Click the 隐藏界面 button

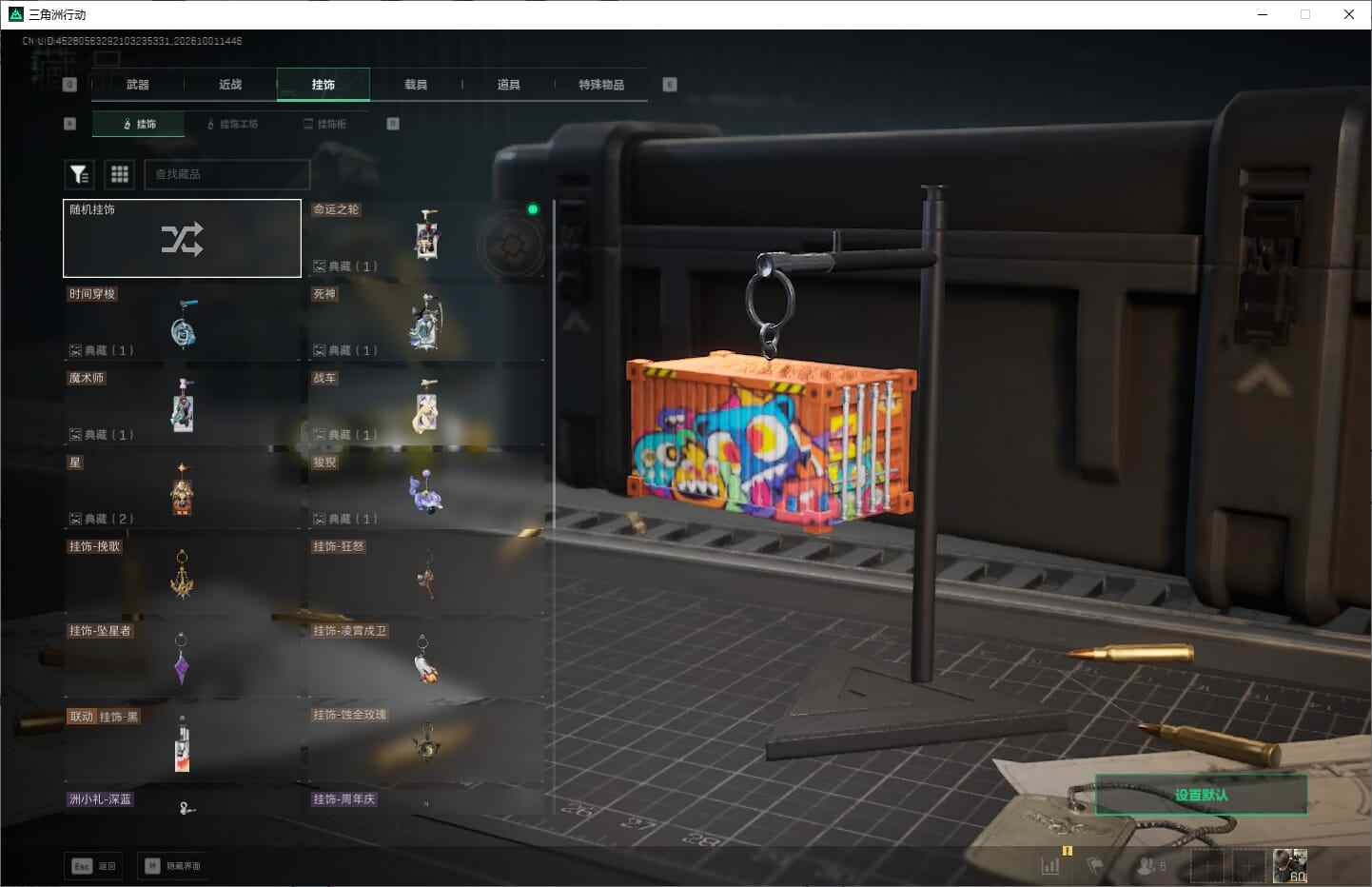172,866
